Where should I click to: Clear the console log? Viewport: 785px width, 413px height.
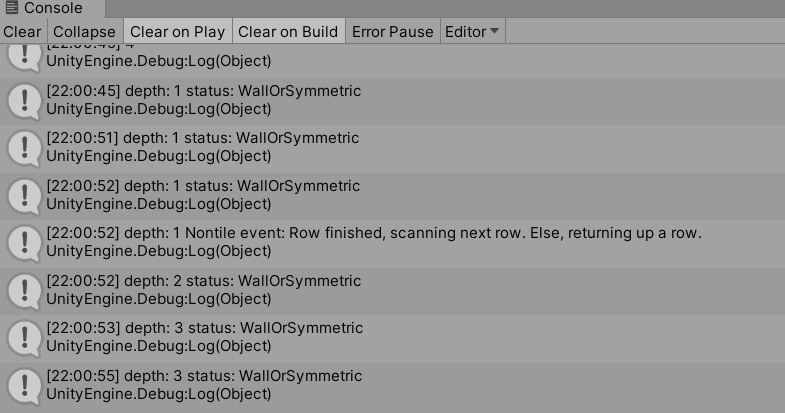pyautogui.click(x=23, y=32)
